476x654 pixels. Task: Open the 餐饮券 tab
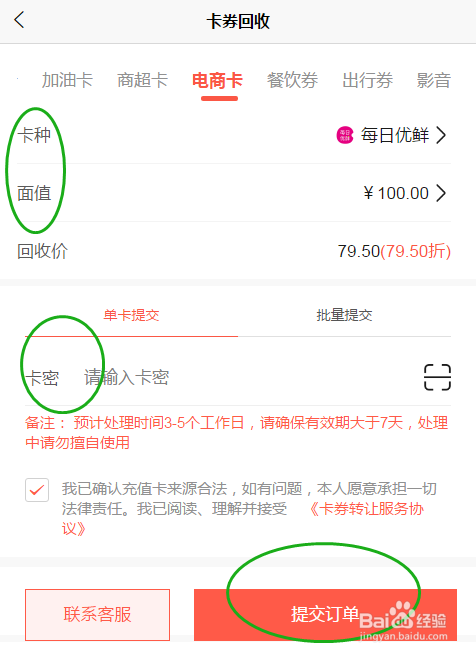(292, 80)
